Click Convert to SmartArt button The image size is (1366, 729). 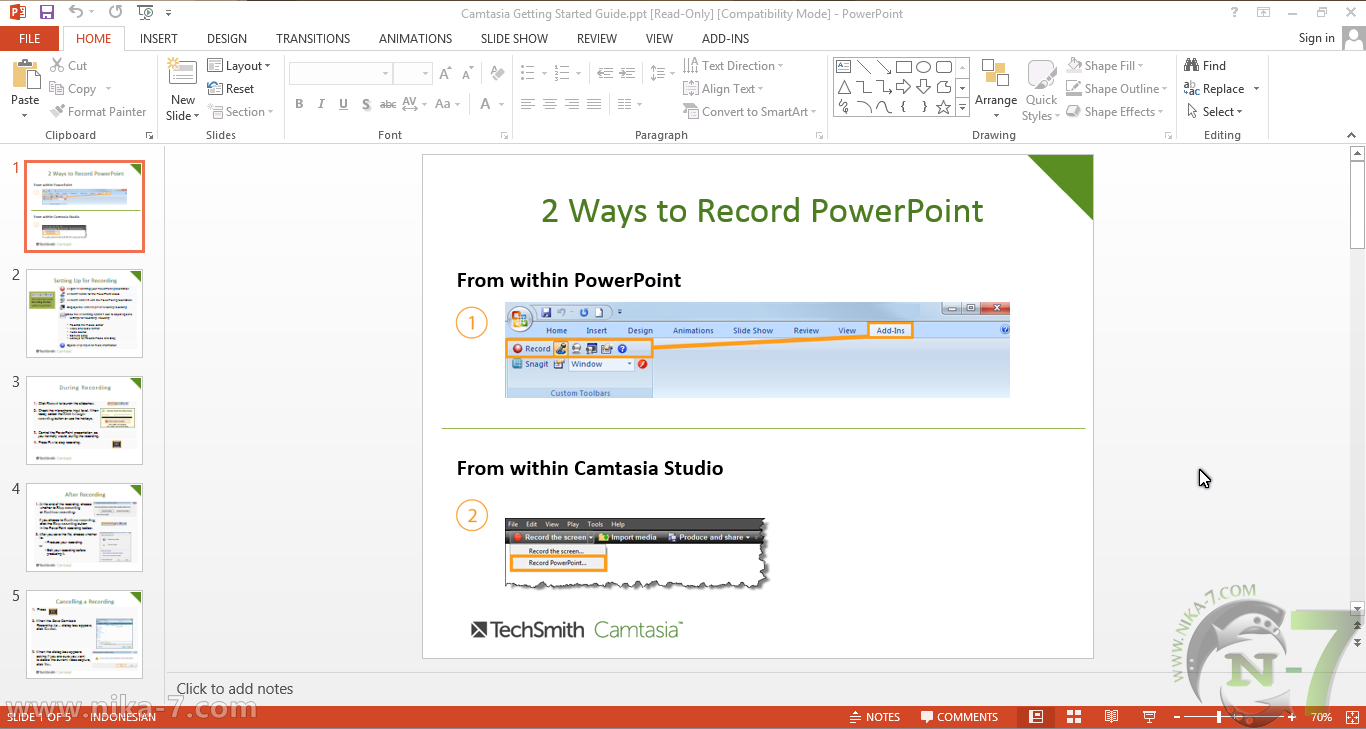pyautogui.click(x=750, y=112)
